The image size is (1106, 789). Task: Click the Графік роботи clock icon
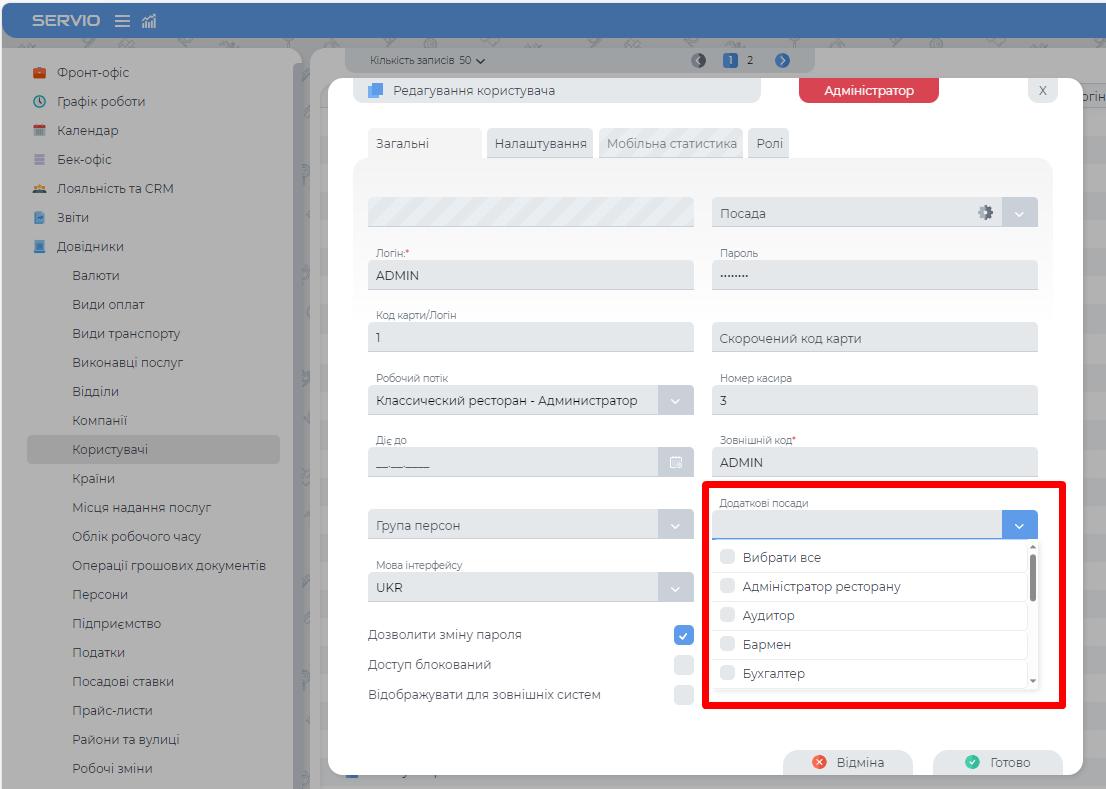coord(39,102)
